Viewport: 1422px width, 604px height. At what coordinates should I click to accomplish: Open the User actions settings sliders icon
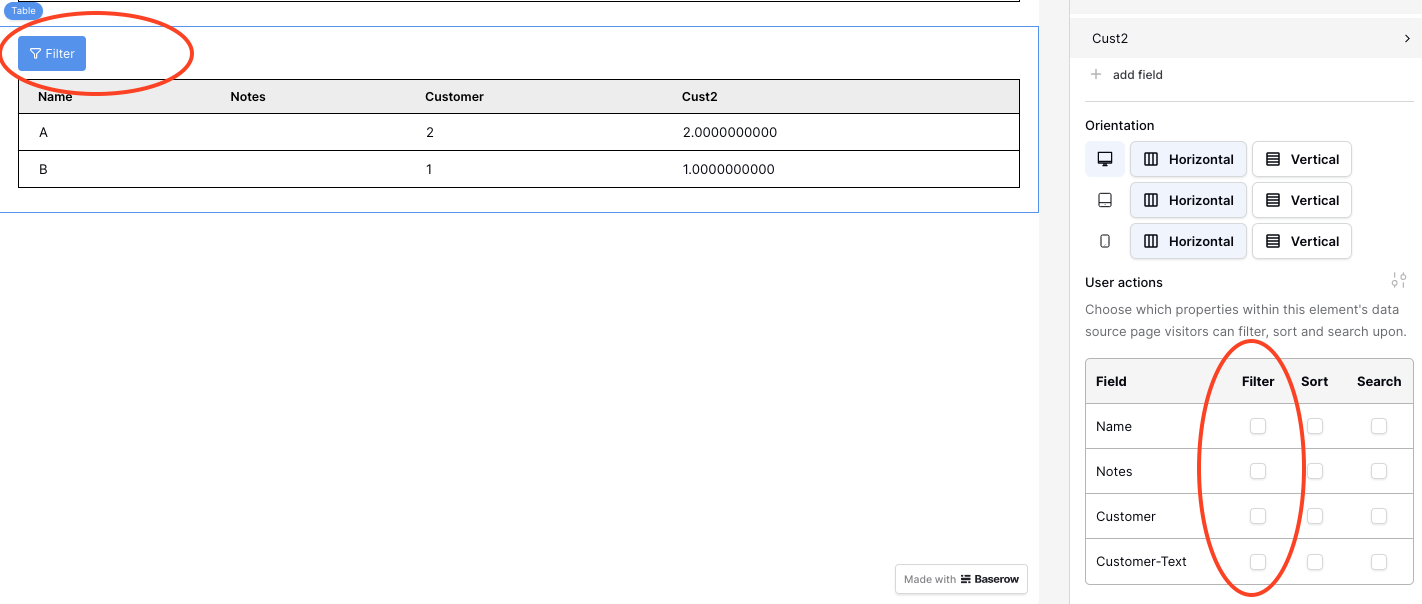pos(1399,281)
